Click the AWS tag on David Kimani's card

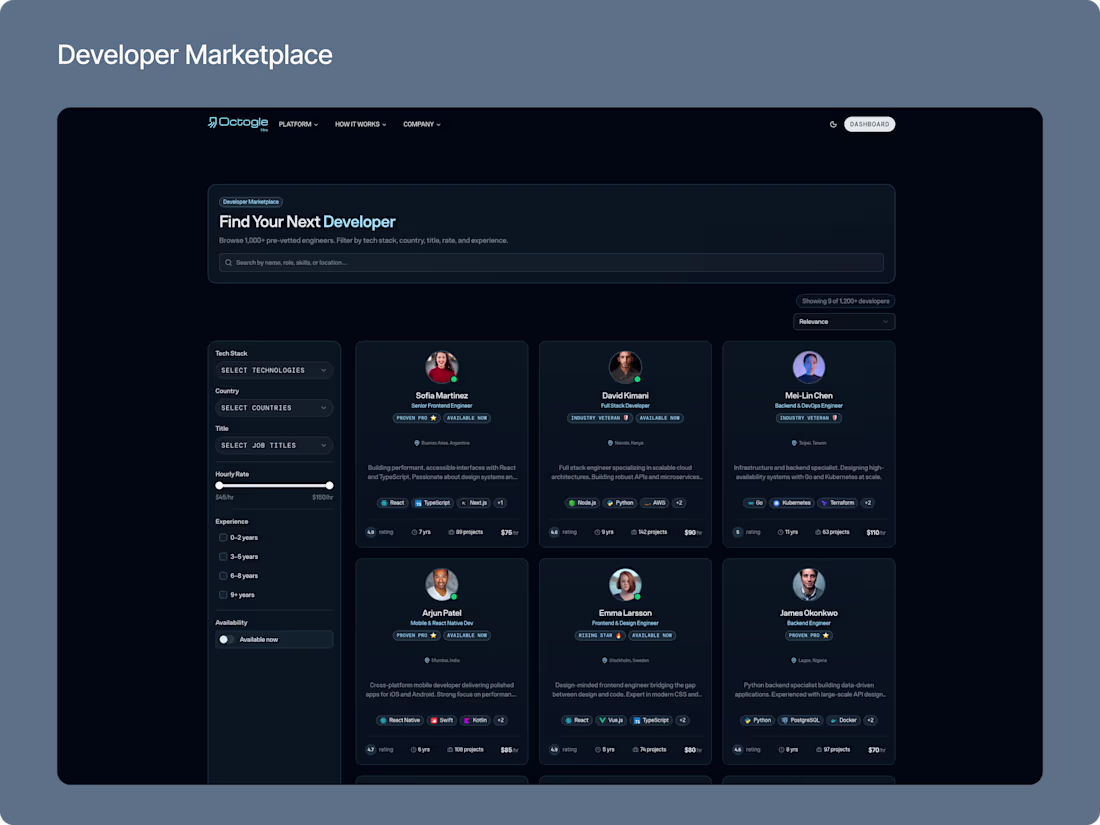click(655, 503)
